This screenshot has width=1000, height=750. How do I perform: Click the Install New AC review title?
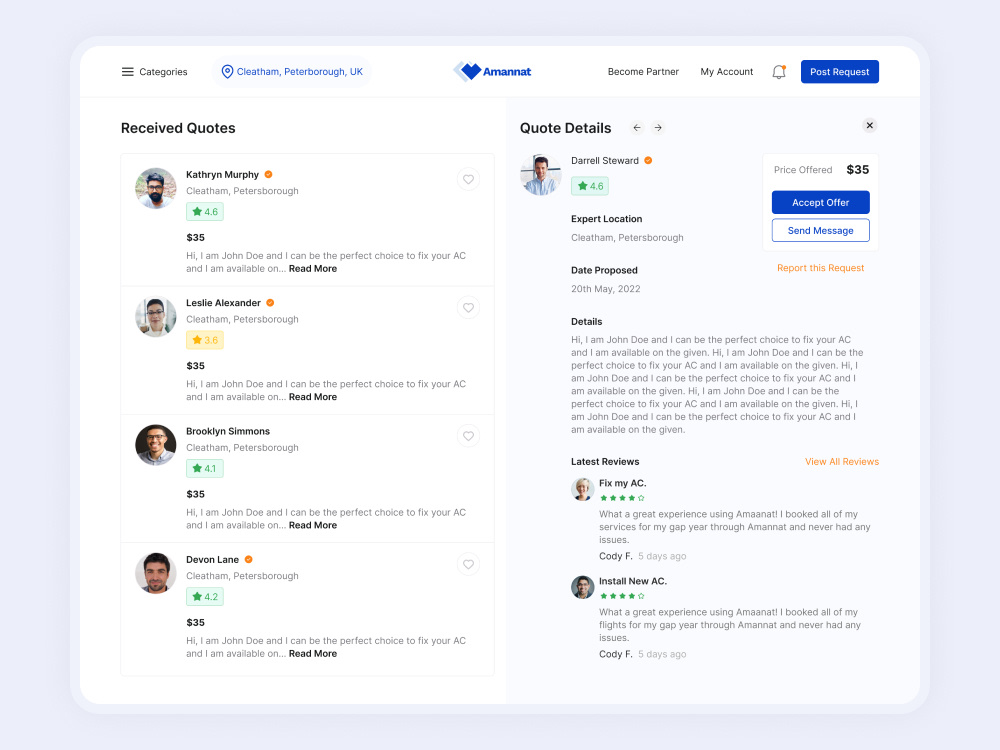pyautogui.click(x=633, y=581)
